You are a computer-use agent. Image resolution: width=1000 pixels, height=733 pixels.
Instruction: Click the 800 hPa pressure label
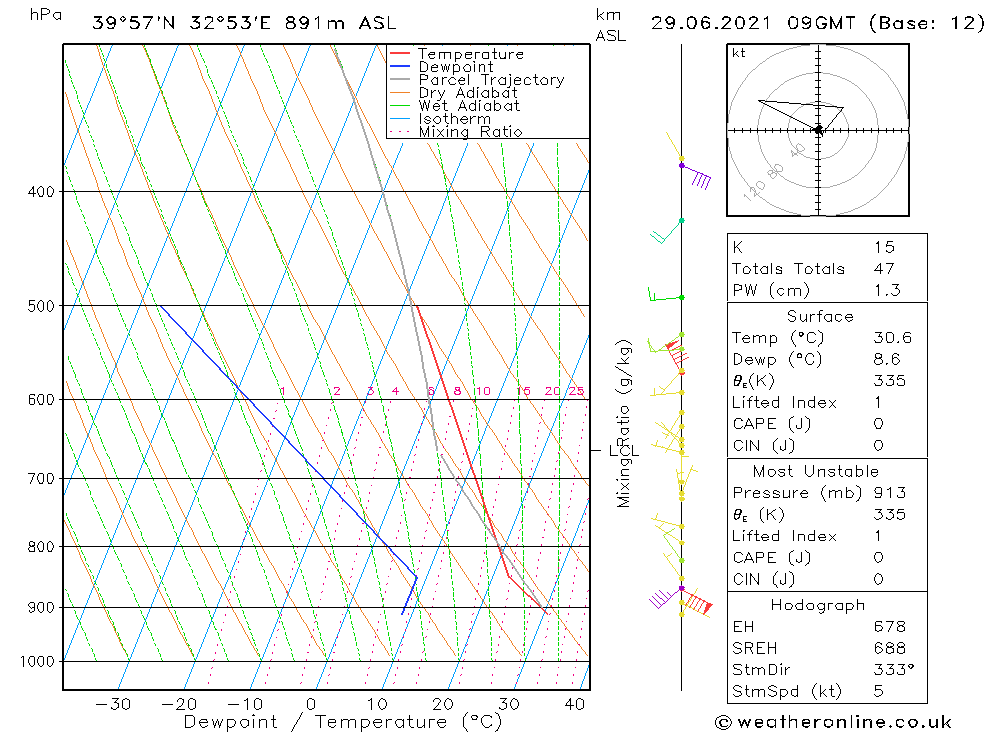pyautogui.click(x=41, y=547)
